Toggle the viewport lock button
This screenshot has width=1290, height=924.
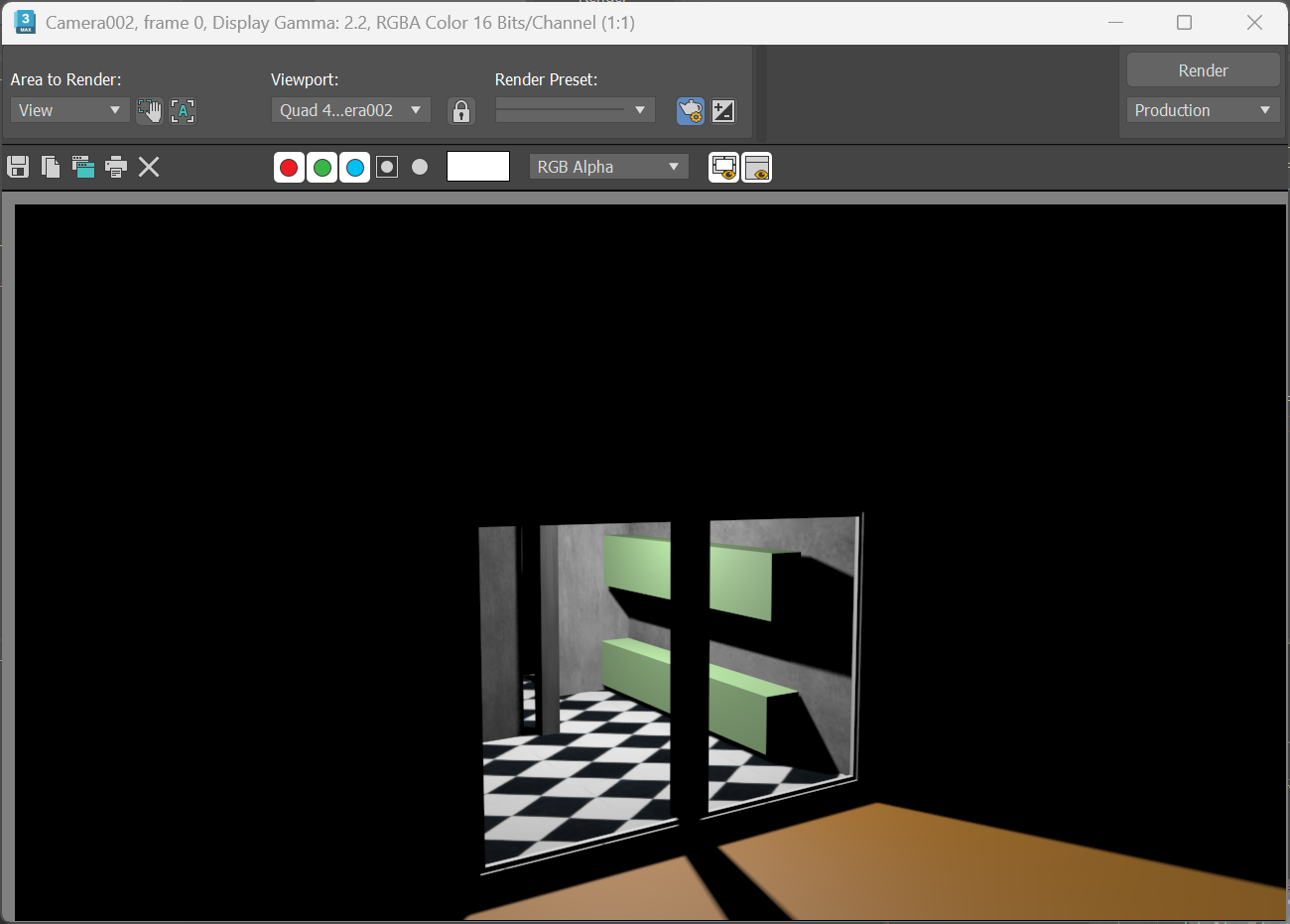point(460,110)
